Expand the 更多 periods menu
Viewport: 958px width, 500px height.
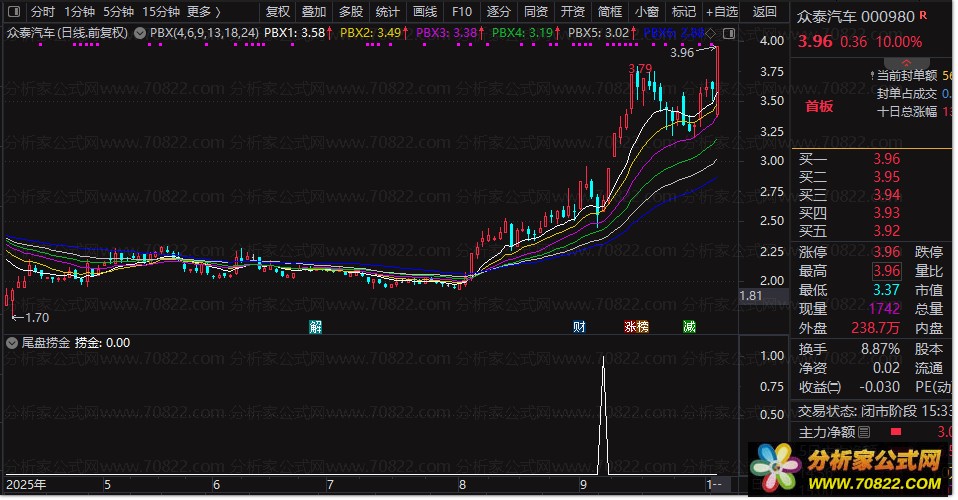tap(204, 12)
